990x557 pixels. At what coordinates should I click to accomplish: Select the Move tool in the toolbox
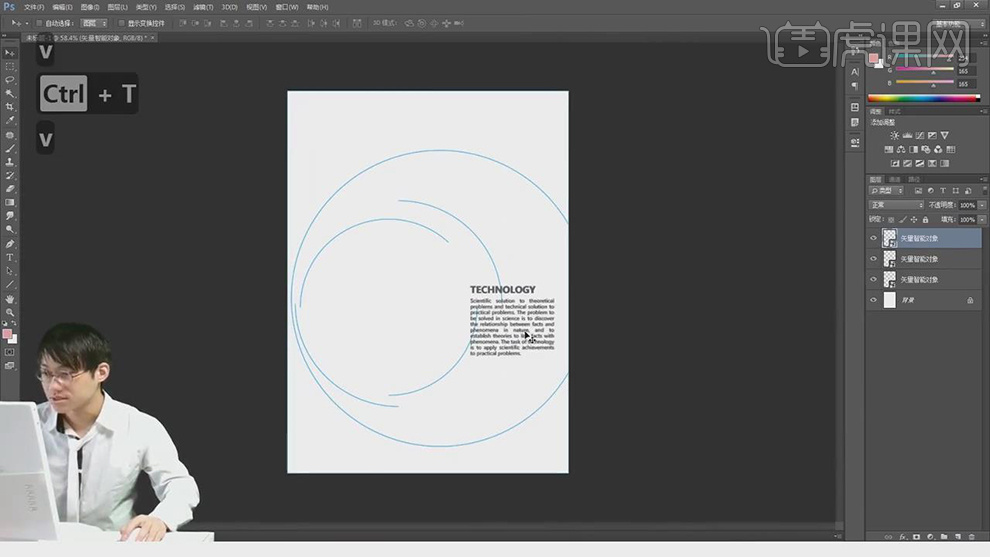coord(10,52)
